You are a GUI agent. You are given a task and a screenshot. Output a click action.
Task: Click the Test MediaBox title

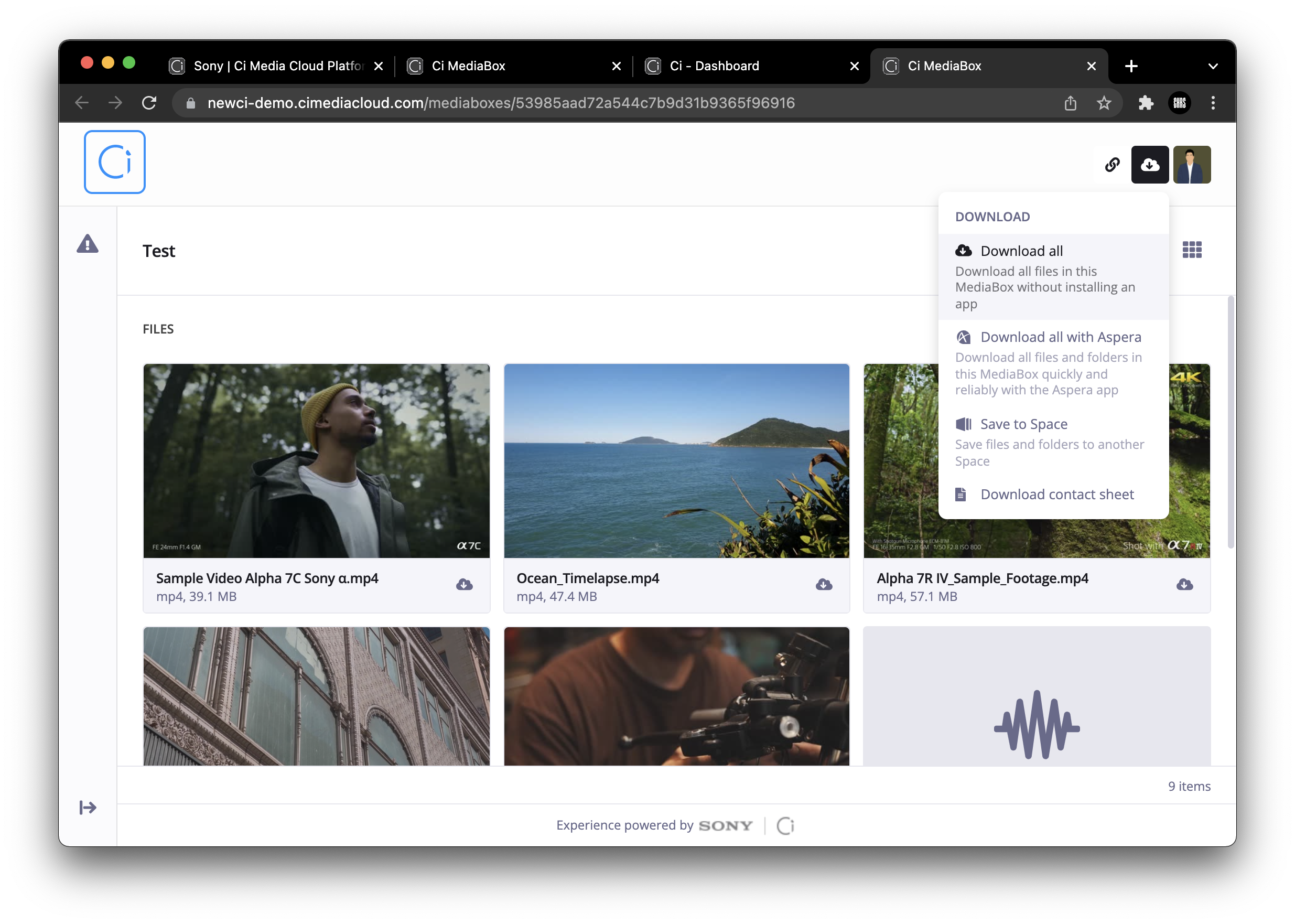(x=159, y=251)
